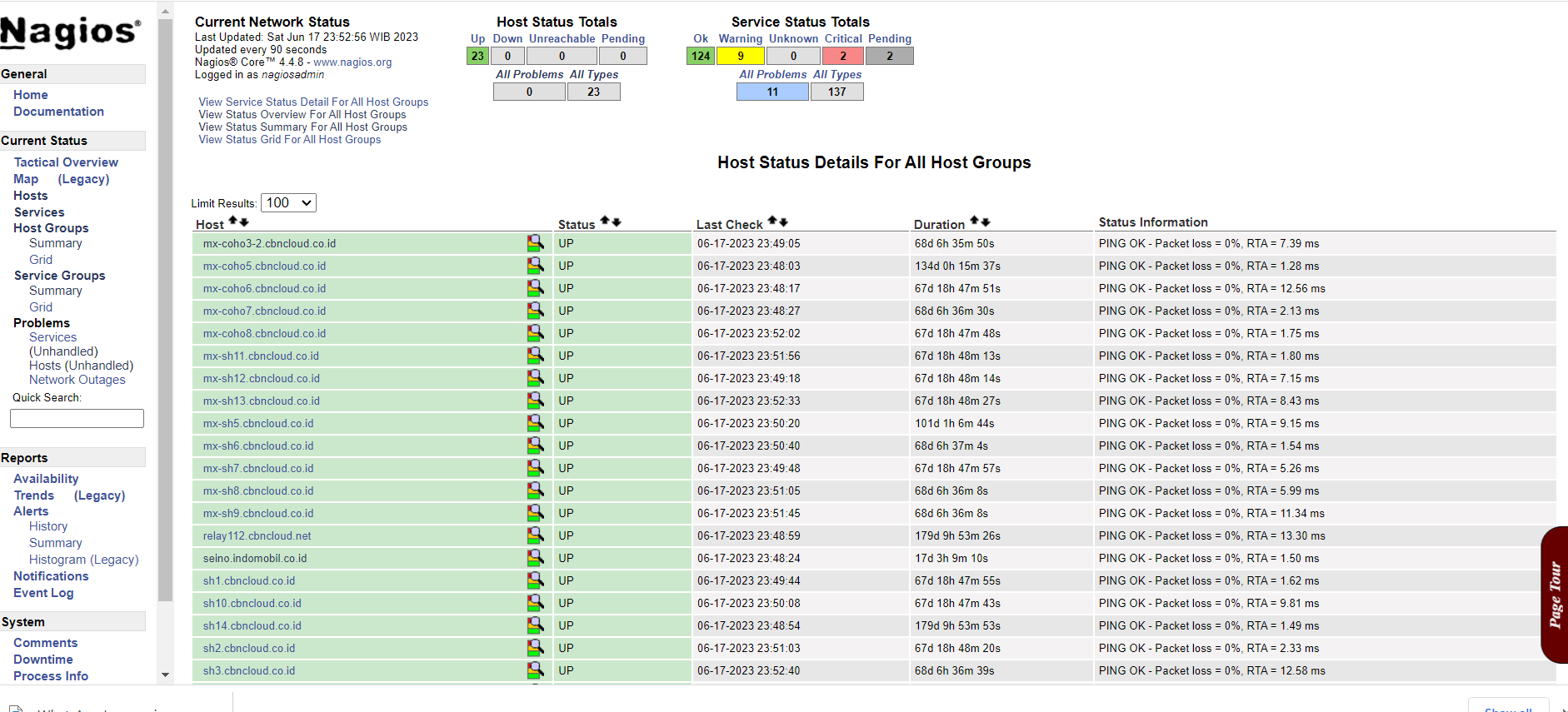Click the mx-sh5.cbncloud.co.id host link
Image resolution: width=1568 pixels, height=712 pixels.
pyautogui.click(x=258, y=423)
